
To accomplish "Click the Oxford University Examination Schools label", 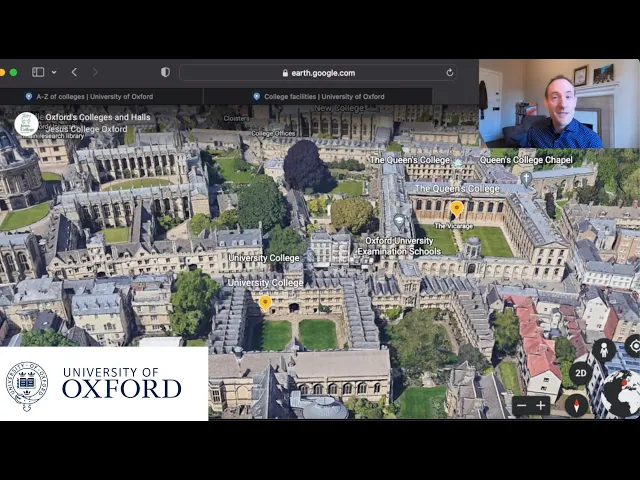I will coord(399,246).
